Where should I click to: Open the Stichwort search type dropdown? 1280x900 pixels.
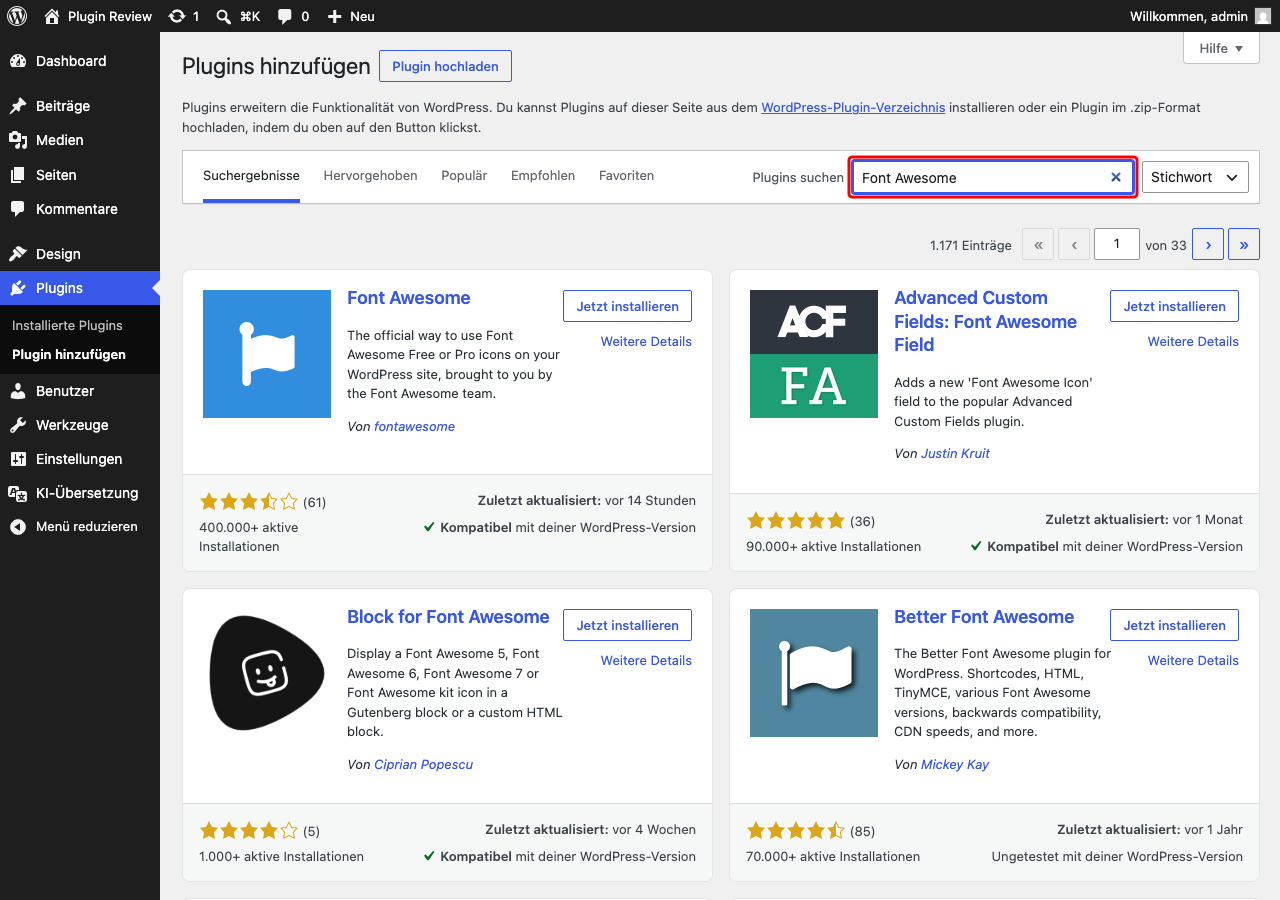point(1195,177)
